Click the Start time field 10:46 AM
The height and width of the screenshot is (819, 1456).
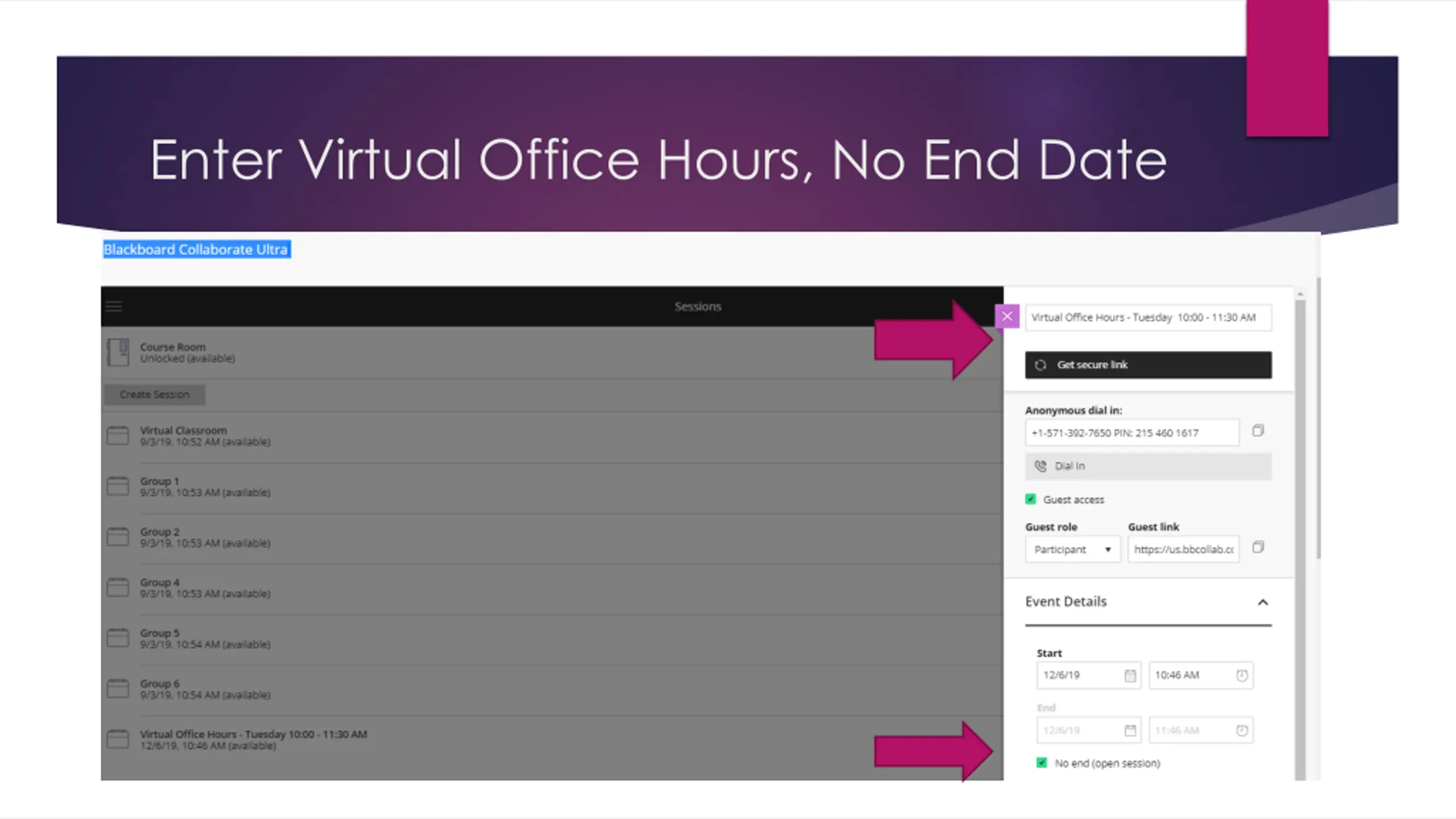pos(1201,676)
